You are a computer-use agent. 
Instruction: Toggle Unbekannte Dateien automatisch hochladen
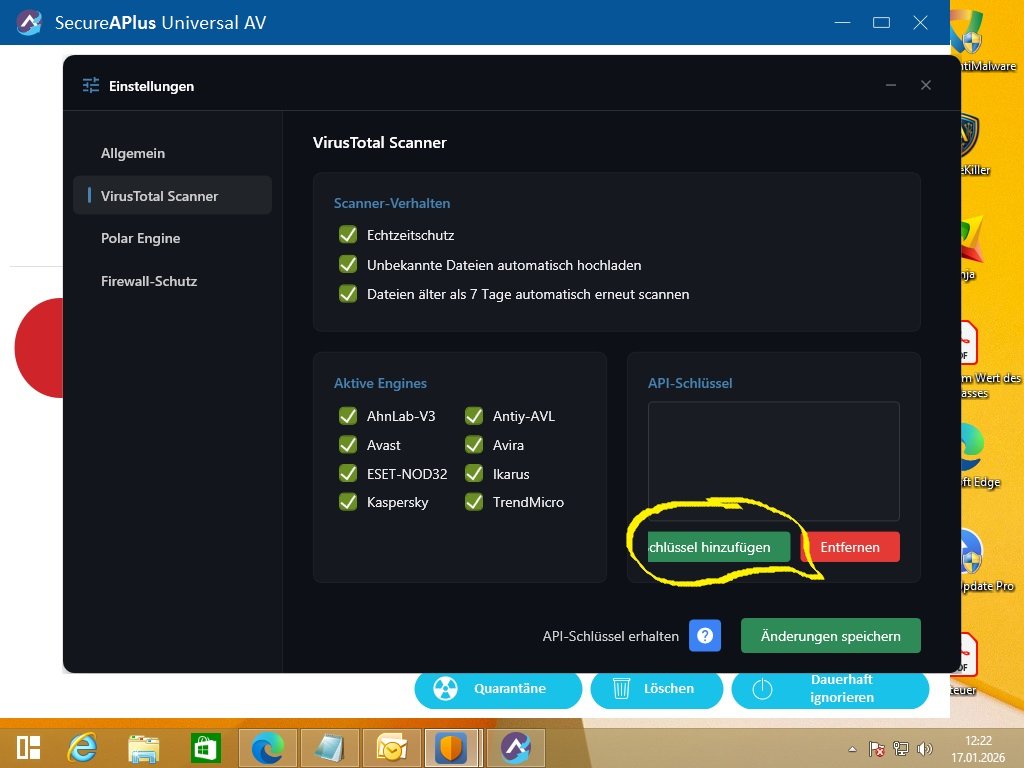click(348, 264)
